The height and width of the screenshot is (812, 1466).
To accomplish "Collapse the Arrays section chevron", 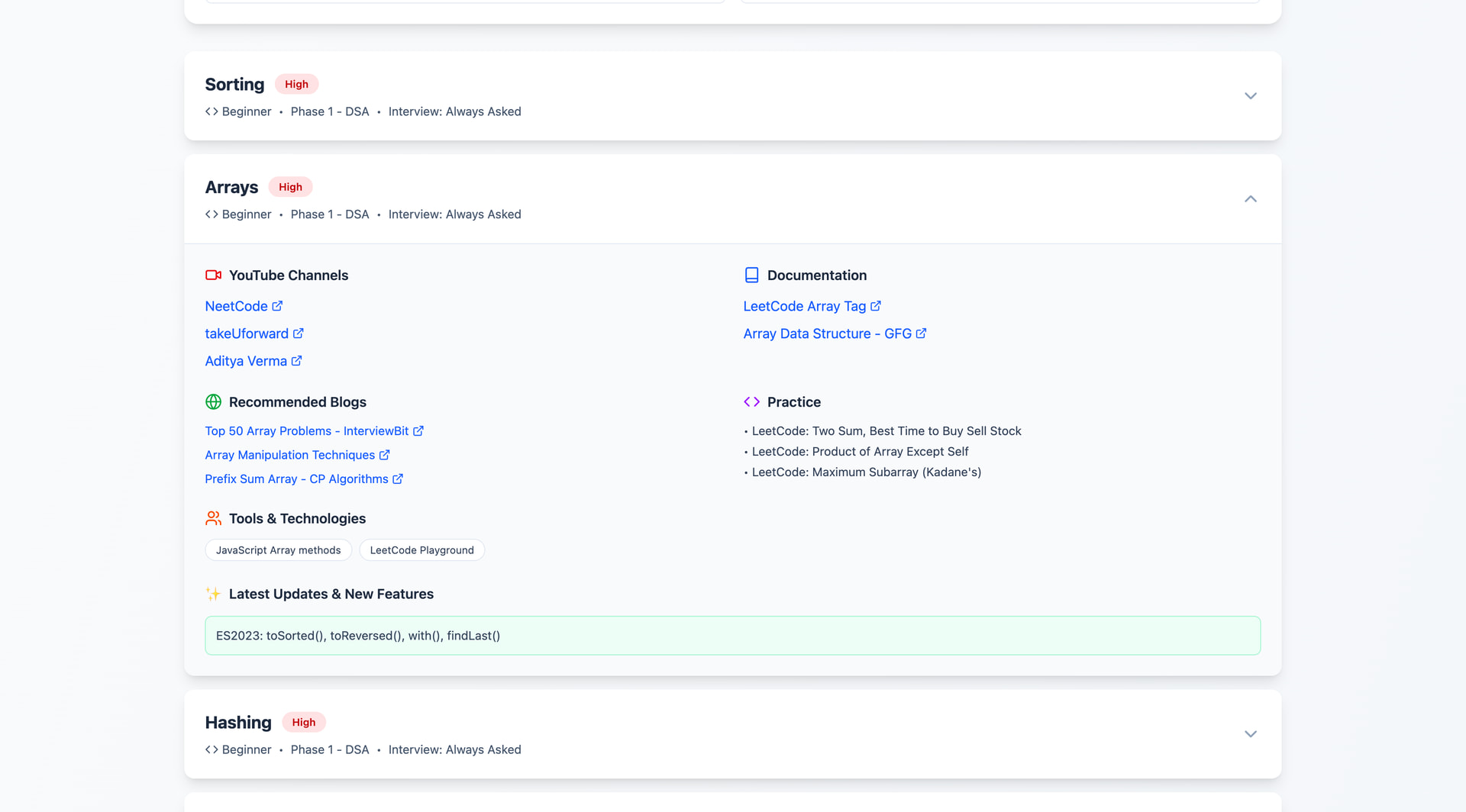I will [1250, 199].
